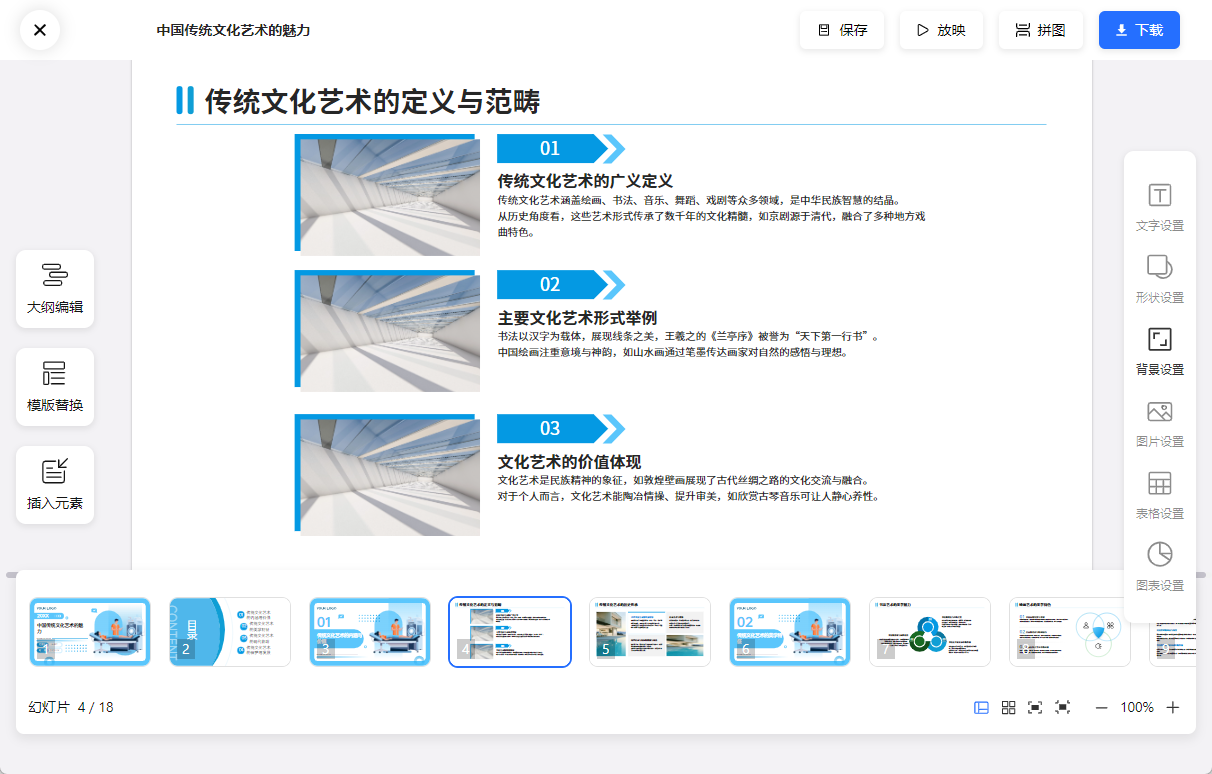Open 模版替换 template replacement
The width and height of the screenshot is (1212, 774).
55,387
